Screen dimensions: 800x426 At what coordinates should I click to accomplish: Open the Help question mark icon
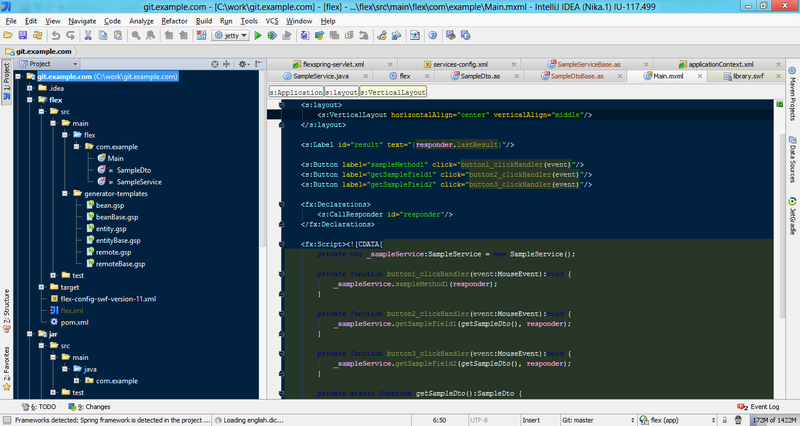(433, 35)
